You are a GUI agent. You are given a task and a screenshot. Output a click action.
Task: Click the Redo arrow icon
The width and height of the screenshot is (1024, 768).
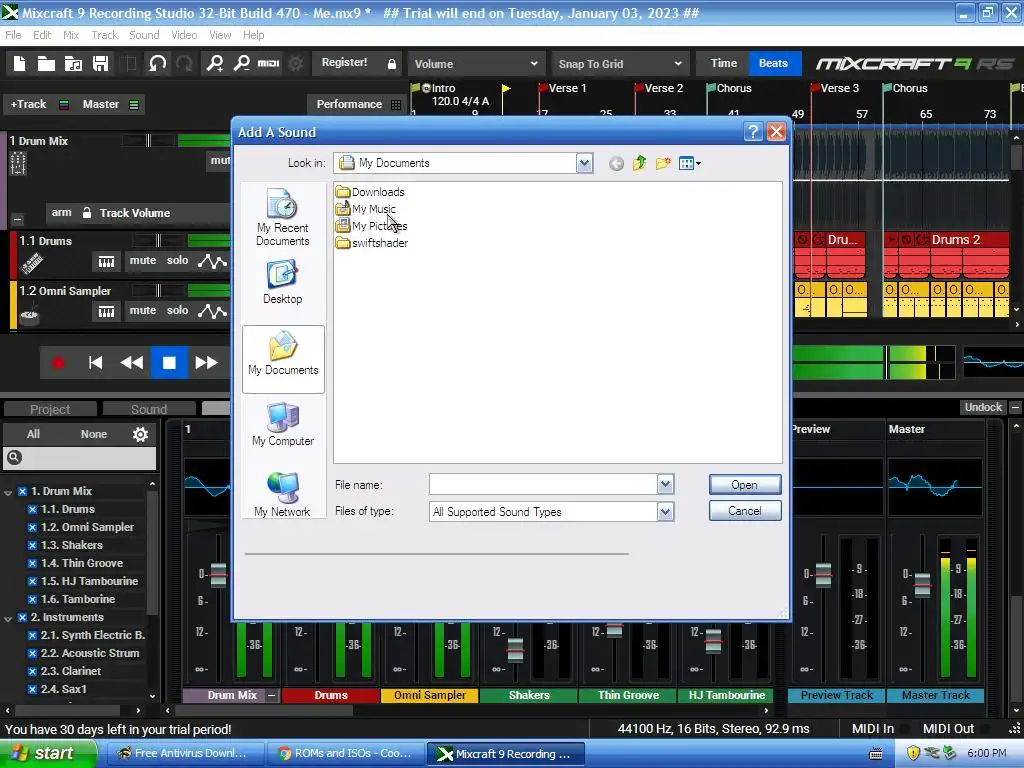tap(185, 63)
